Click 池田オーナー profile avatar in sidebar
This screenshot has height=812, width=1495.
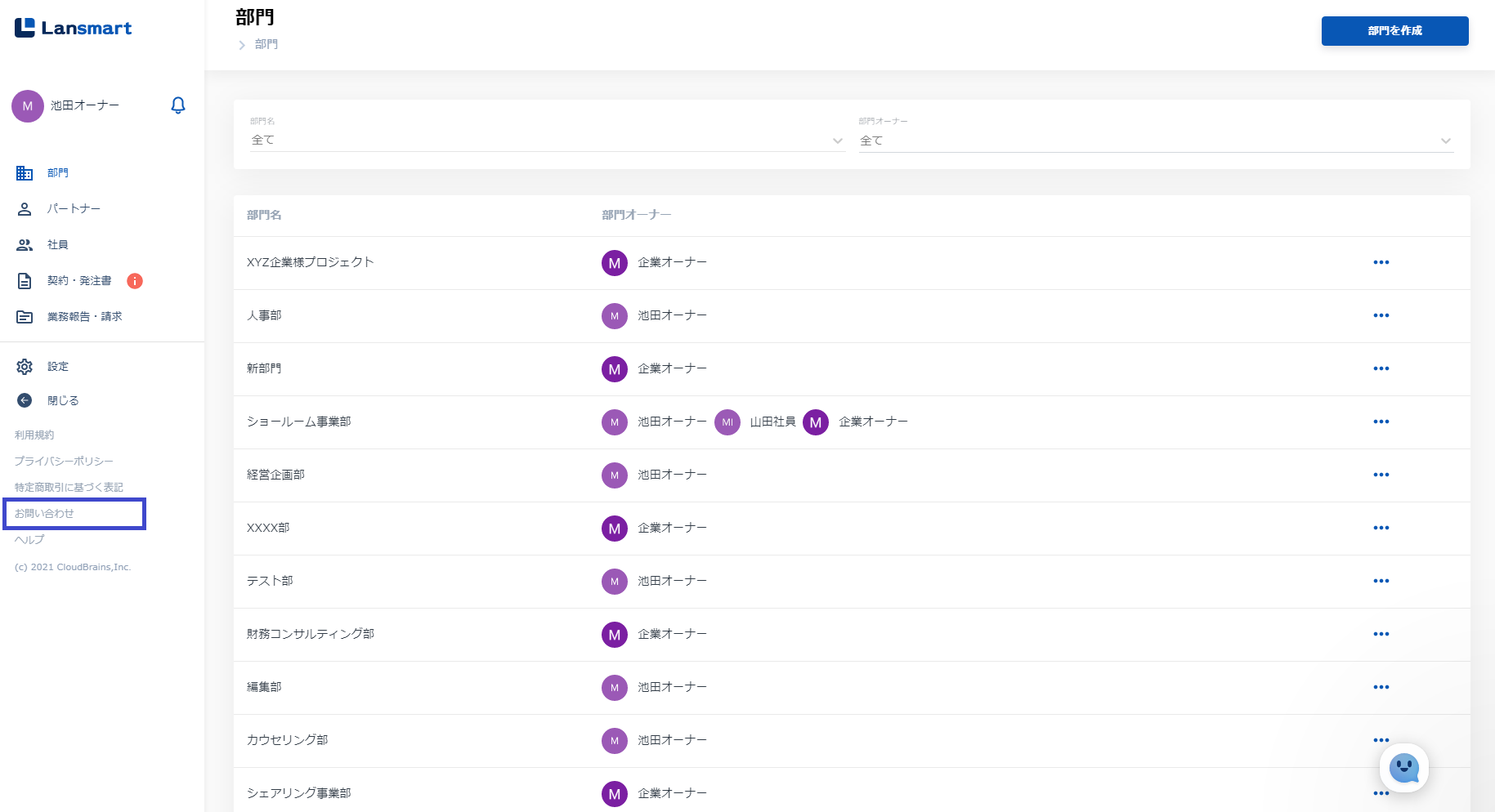pyautogui.click(x=28, y=106)
